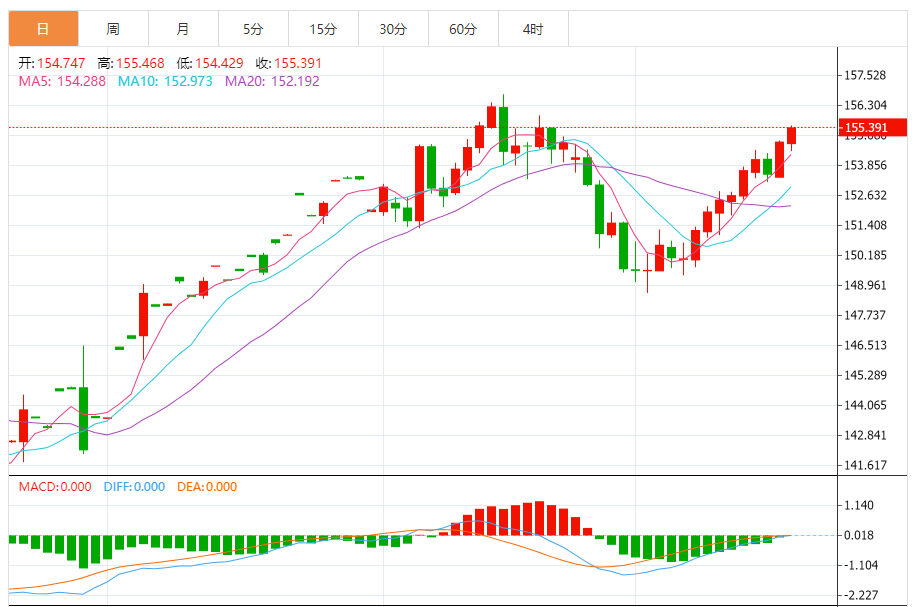Image resolution: width=913 pixels, height=607 pixels.
Task: Click the 141.617 price axis label
Action: (865, 465)
